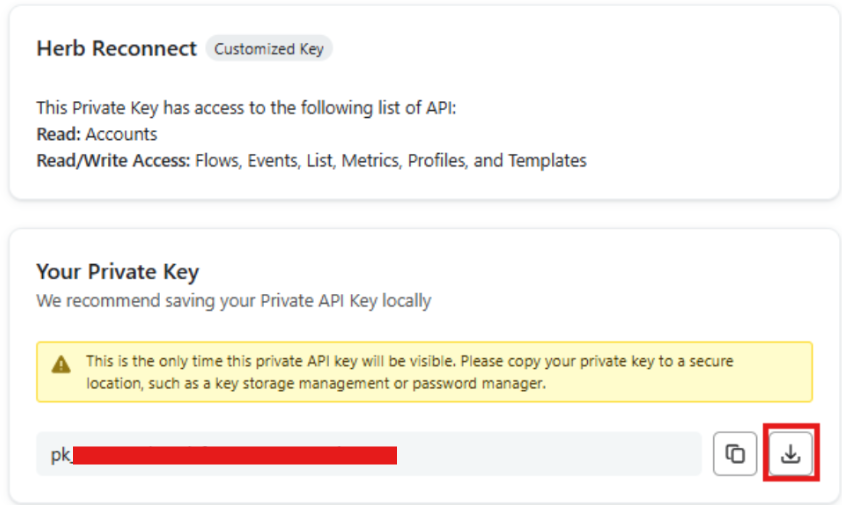Click the "Herb Reconnect" key name heading
This screenshot has height=505, width=842.
(116, 49)
